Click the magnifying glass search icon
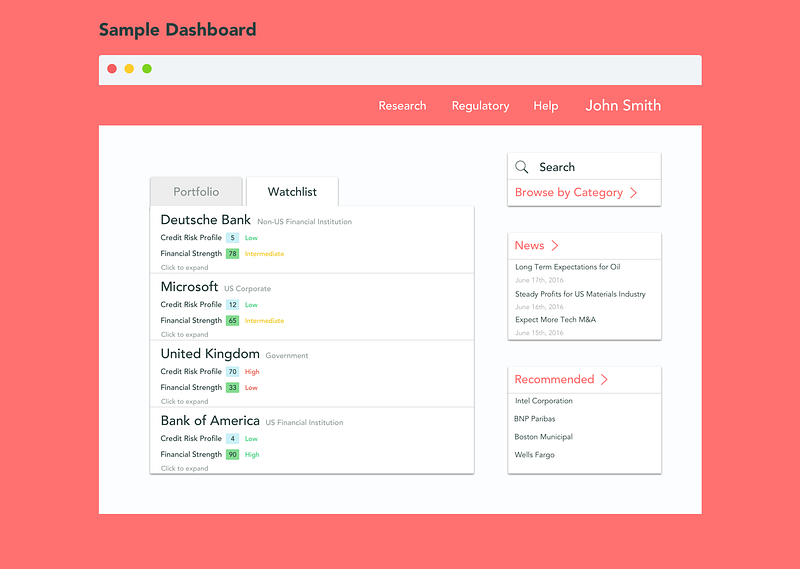The width and height of the screenshot is (800, 569). click(x=521, y=167)
